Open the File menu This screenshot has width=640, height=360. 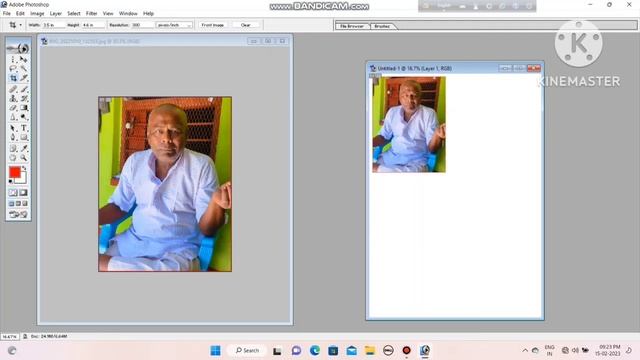(x=7, y=13)
